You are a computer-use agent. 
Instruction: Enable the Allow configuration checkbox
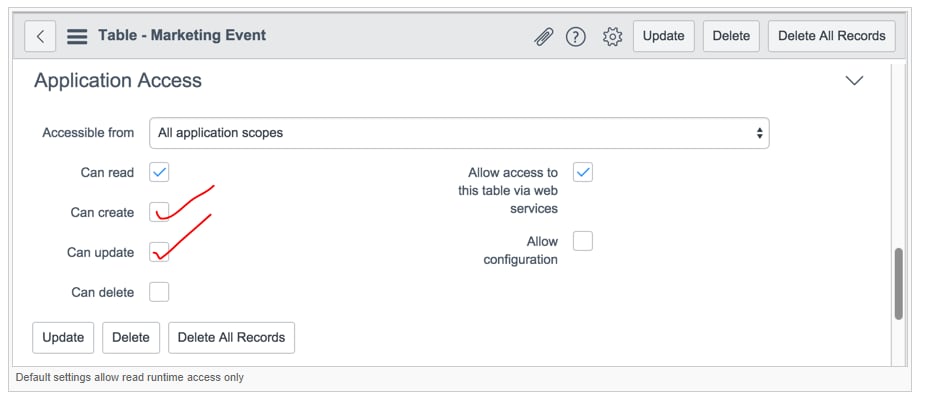583,241
